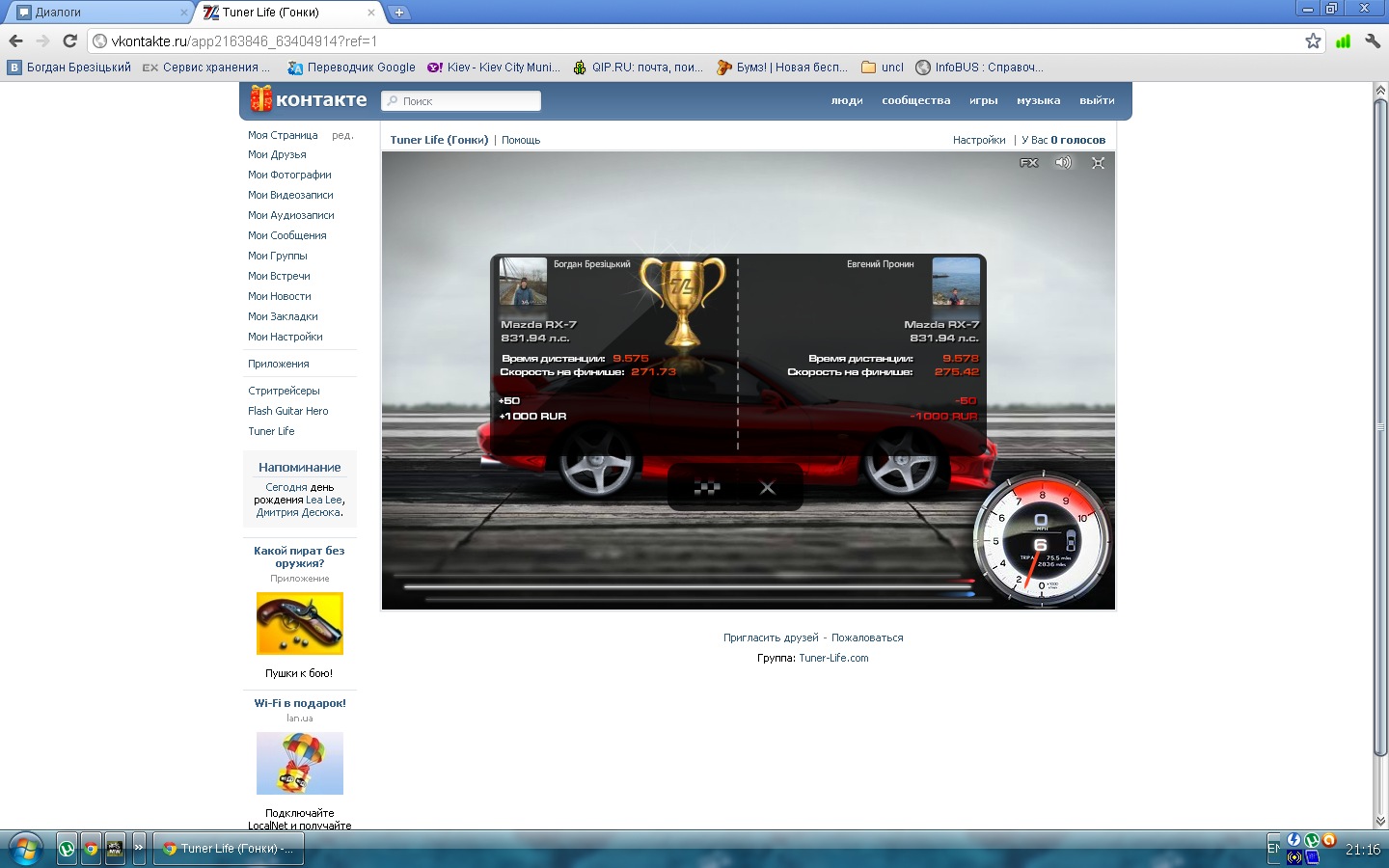Image resolution: width=1389 pixels, height=868 pixels.
Task: Switch to the Диалоги tab
Action: (x=96, y=13)
